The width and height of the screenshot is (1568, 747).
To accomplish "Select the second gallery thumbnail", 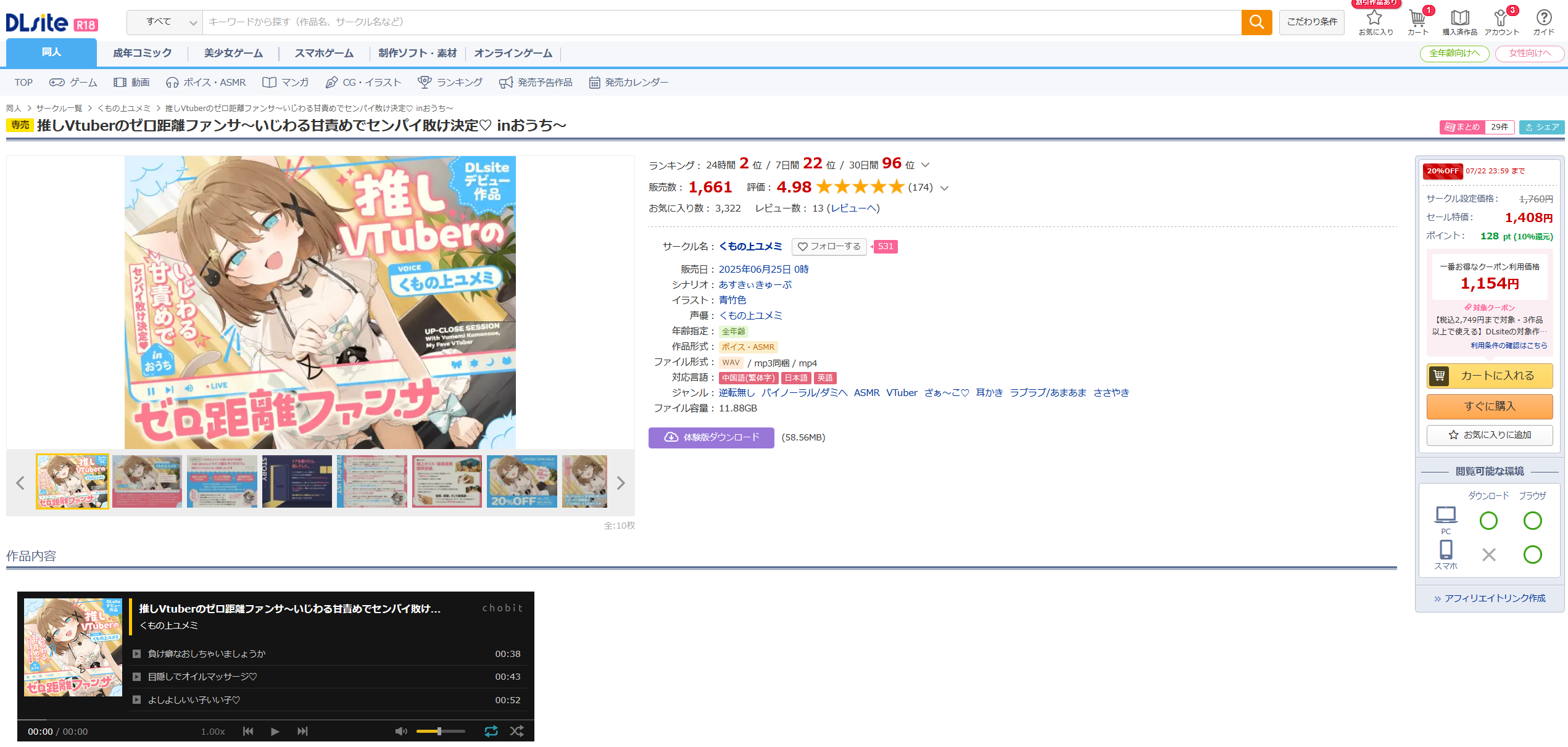I will [x=147, y=482].
